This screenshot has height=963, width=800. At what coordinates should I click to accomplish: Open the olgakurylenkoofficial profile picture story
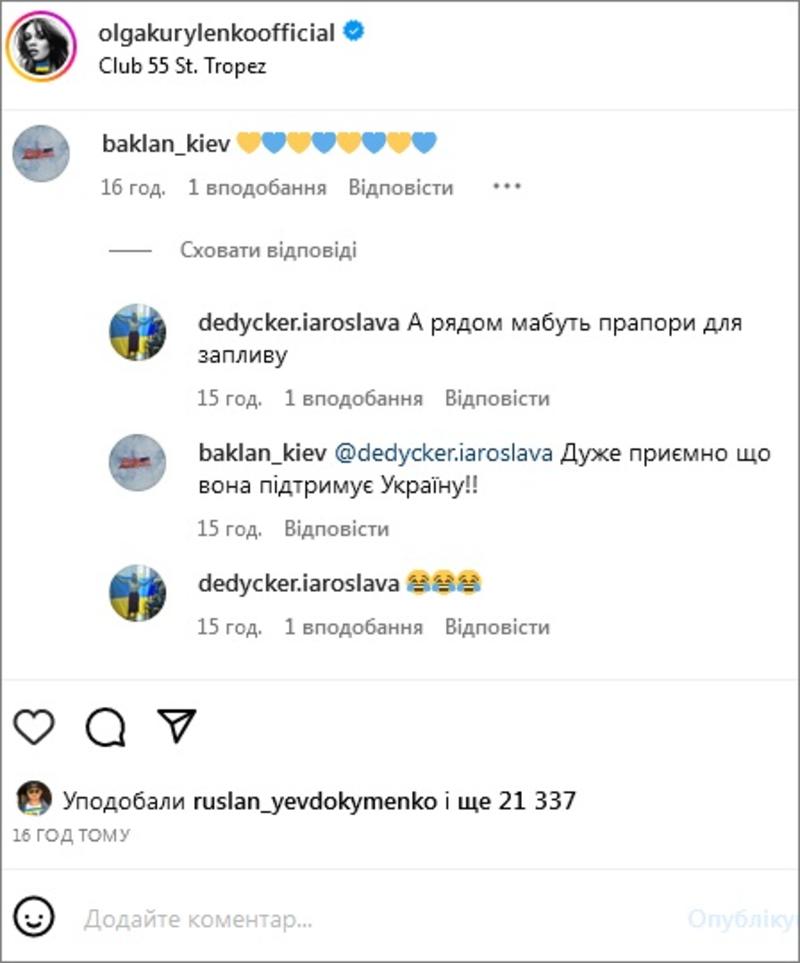pos(41,47)
